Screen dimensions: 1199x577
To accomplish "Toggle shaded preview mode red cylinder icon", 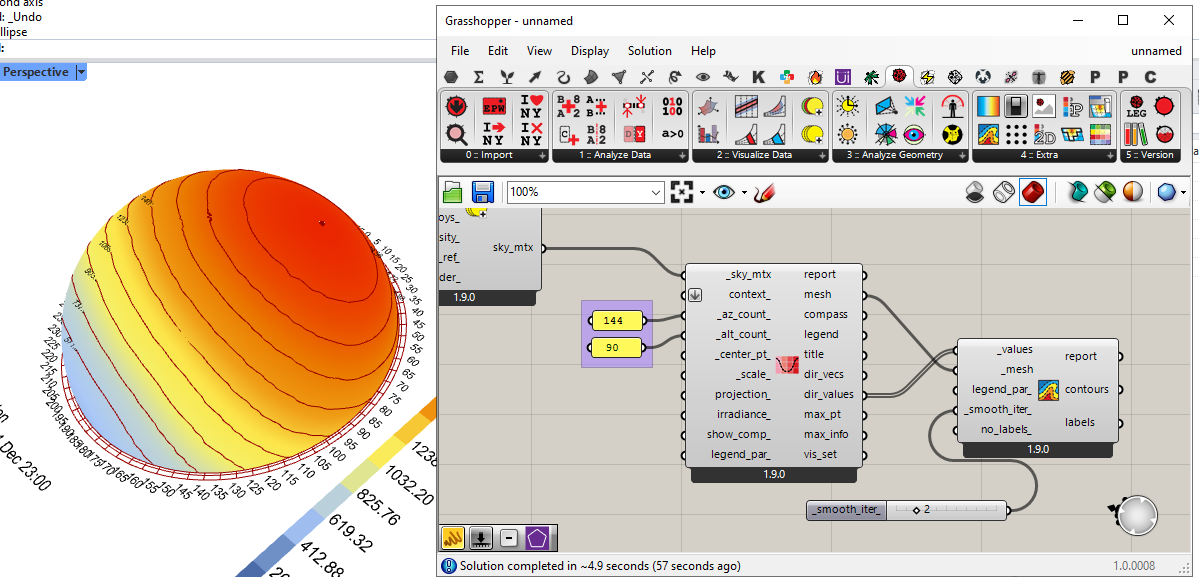I will click(1032, 192).
